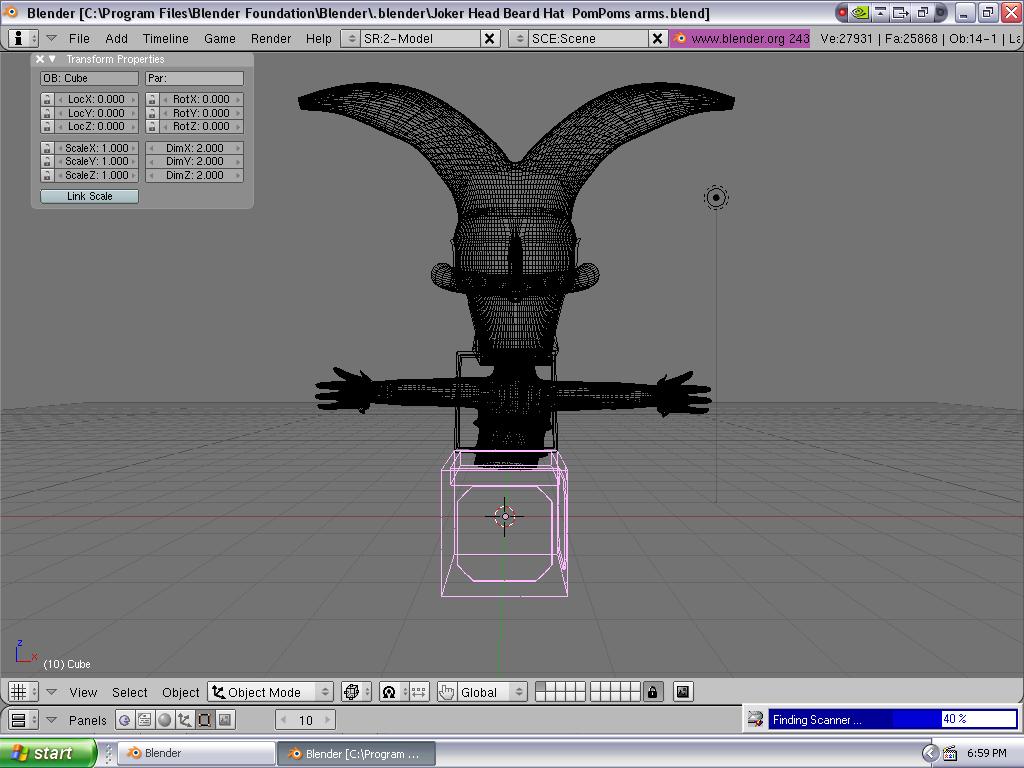Delete the SR:2-Model screen with X

pyautogui.click(x=488, y=39)
